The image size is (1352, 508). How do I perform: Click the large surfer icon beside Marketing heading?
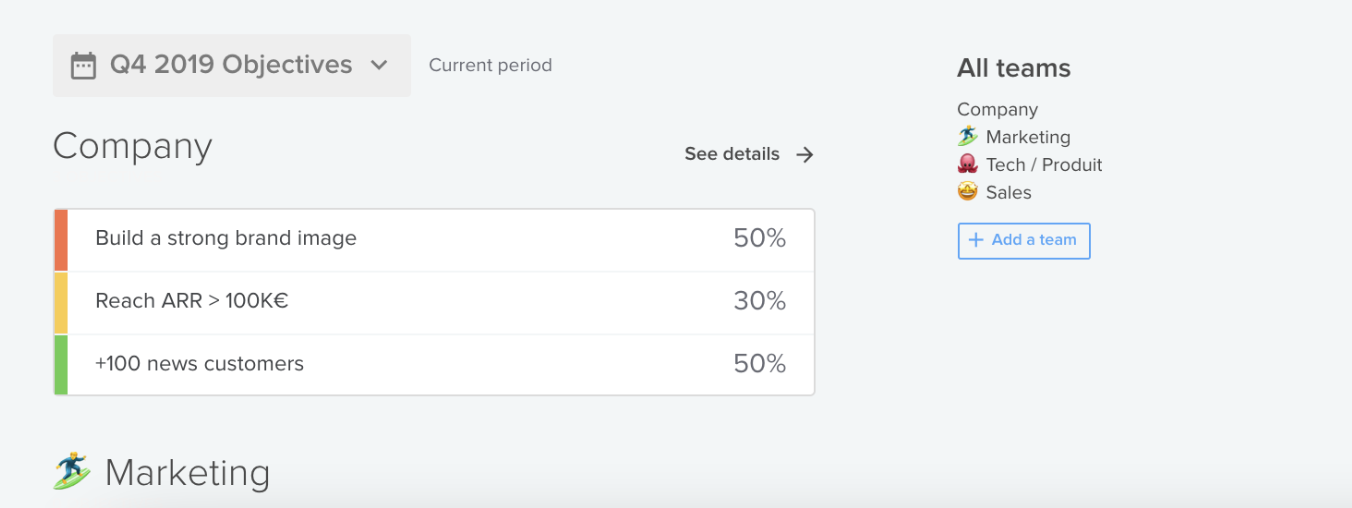coord(71,472)
